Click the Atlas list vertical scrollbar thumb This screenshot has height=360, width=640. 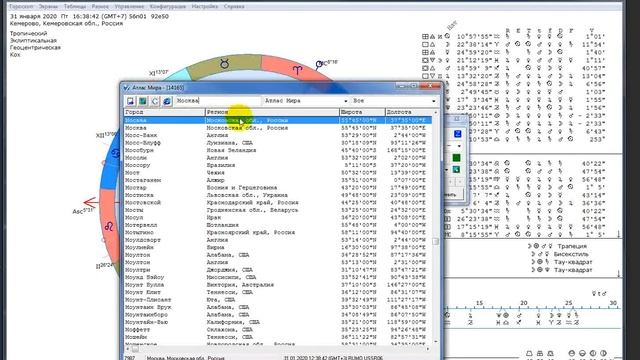pos(436,241)
